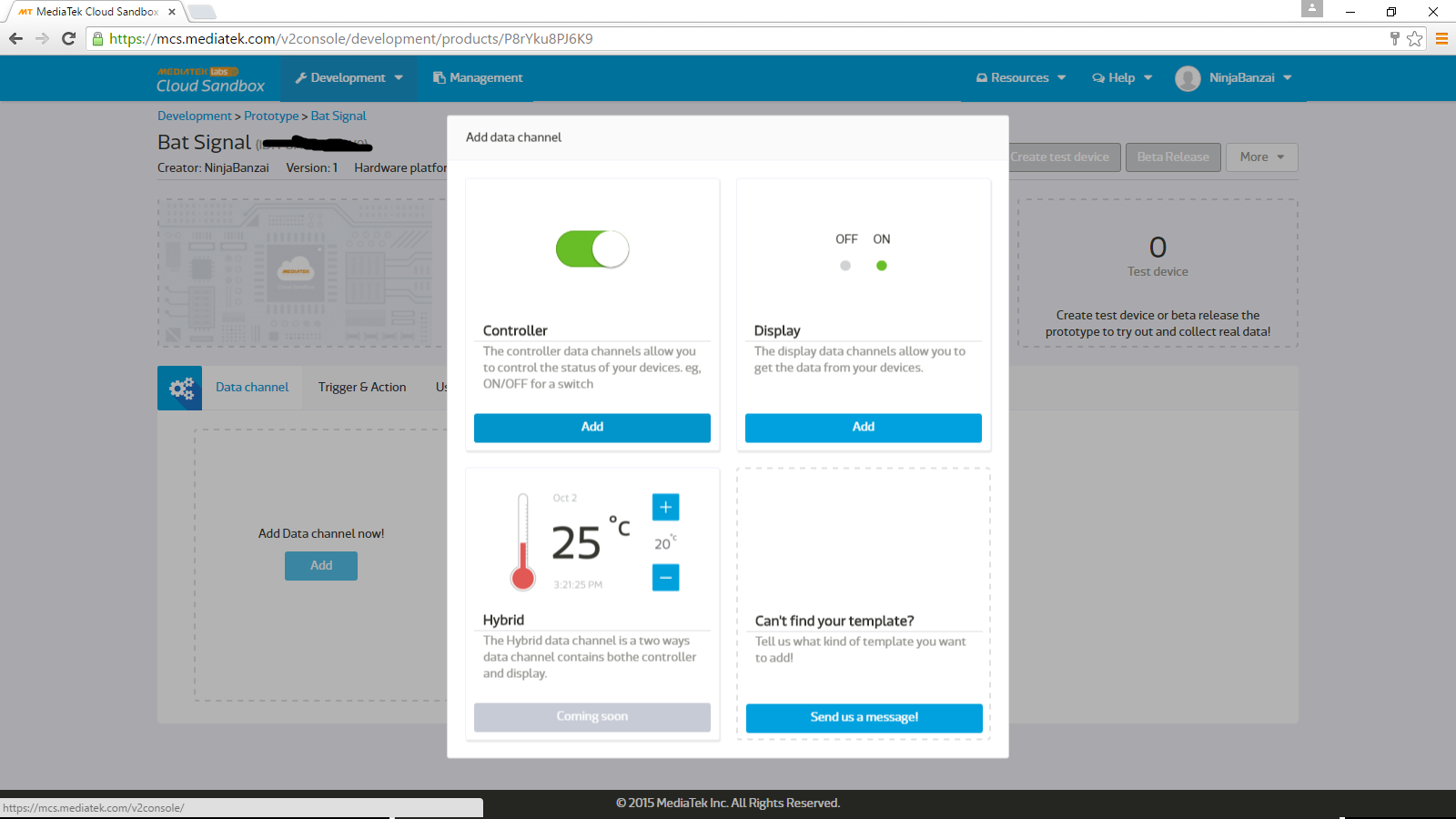Click the plus button on Hybrid thermometer
Screen dimensions: 1456x819
pyautogui.click(x=665, y=507)
